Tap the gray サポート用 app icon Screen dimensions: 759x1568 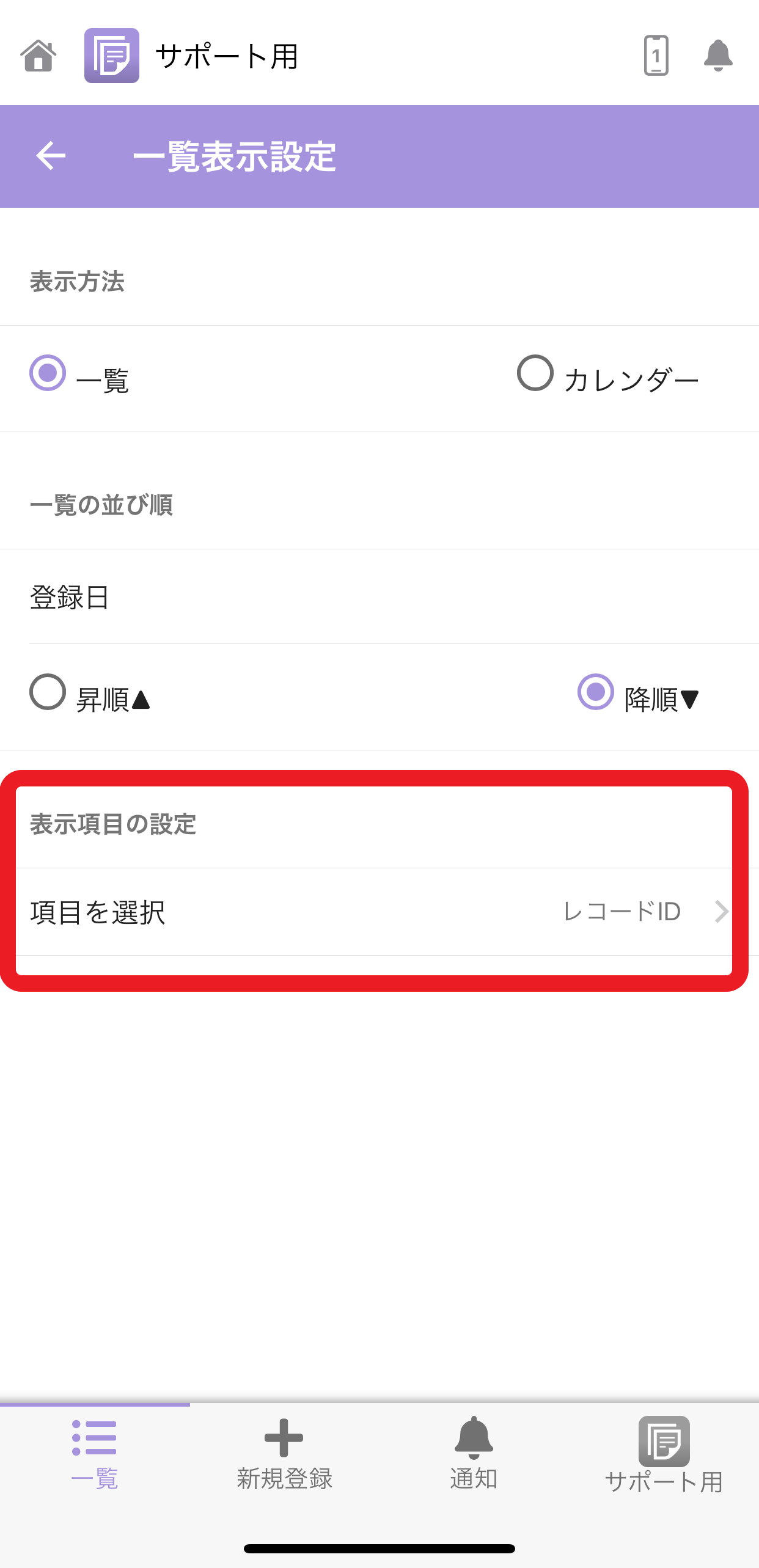664,1441
